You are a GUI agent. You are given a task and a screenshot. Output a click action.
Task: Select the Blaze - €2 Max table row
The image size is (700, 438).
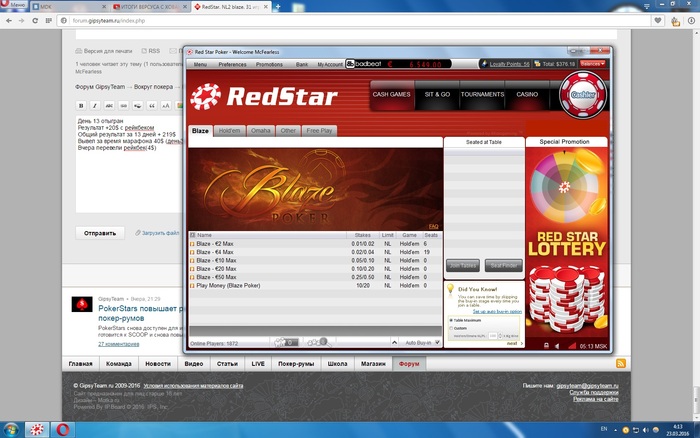coord(315,244)
